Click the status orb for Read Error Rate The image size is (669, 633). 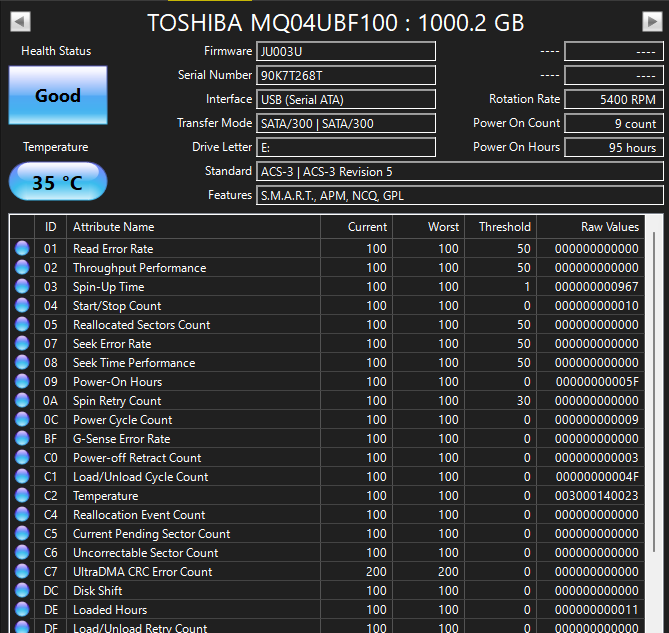click(x=22, y=248)
